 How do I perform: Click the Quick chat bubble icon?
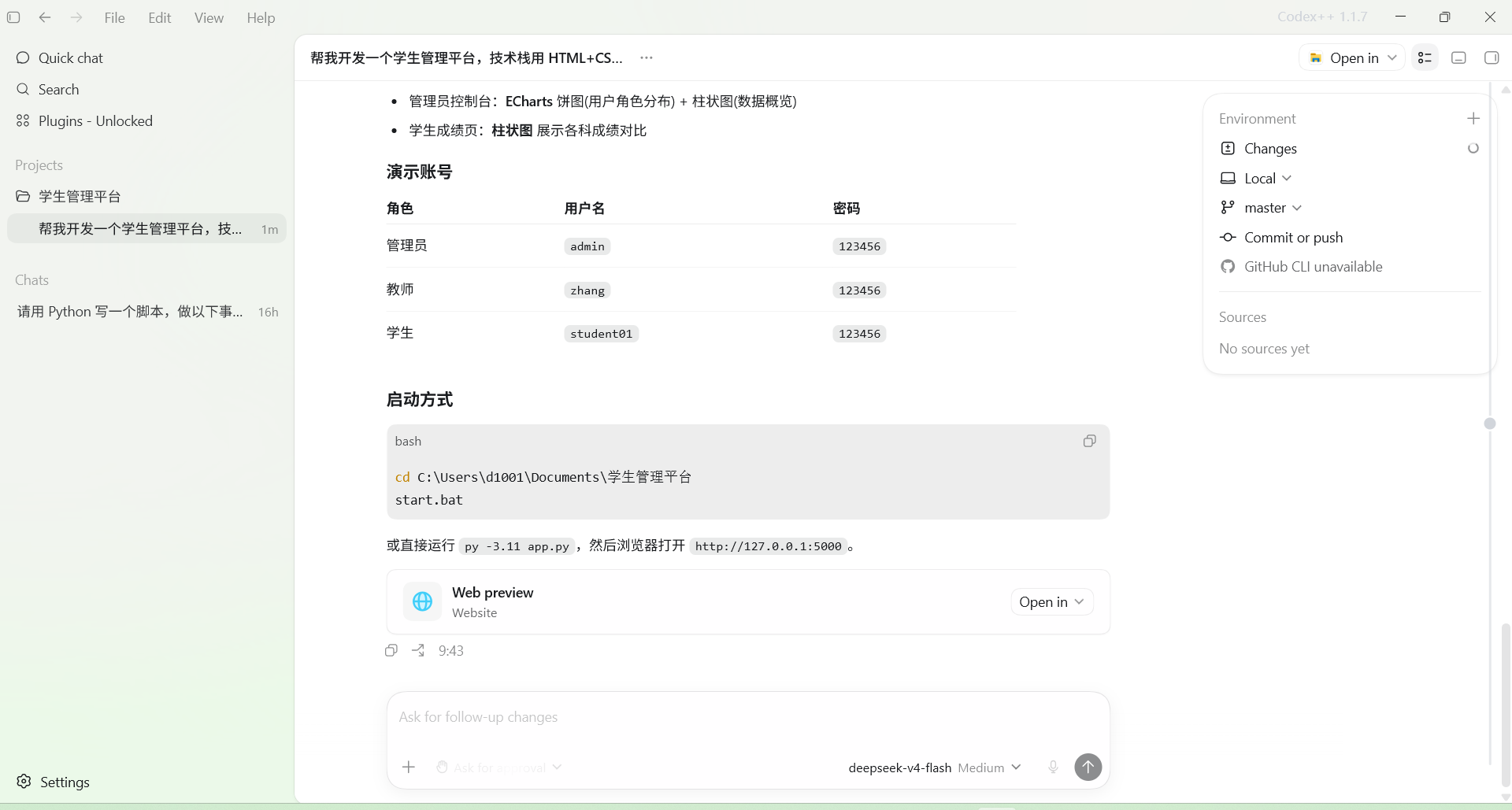(x=23, y=57)
